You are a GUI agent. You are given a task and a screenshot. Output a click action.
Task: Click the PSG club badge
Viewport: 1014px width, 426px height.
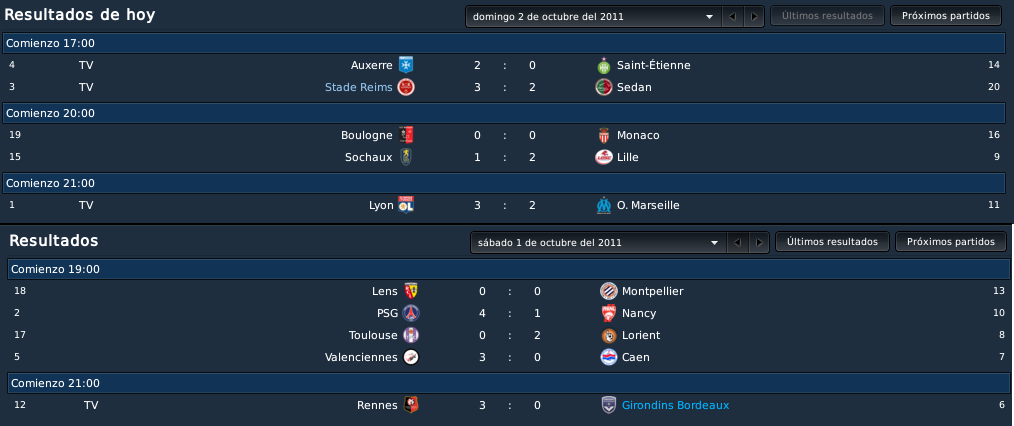pyautogui.click(x=411, y=313)
